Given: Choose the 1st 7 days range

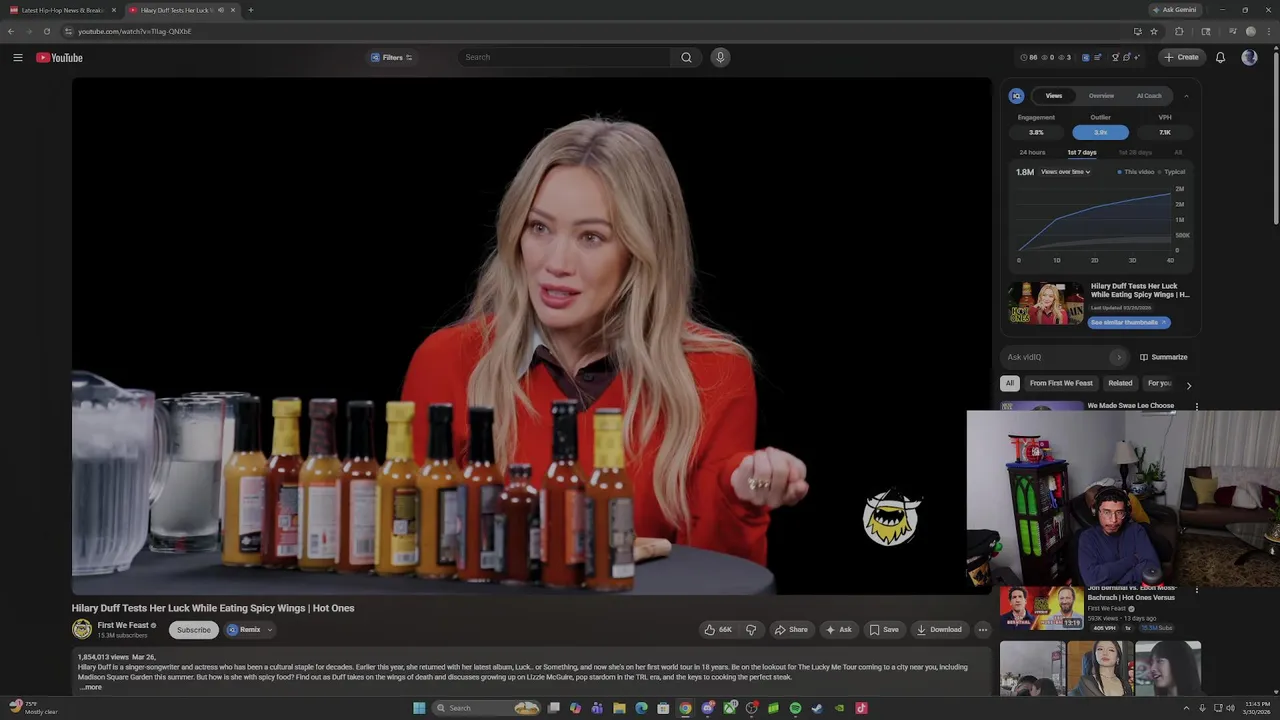Looking at the screenshot, I should pos(1082,152).
